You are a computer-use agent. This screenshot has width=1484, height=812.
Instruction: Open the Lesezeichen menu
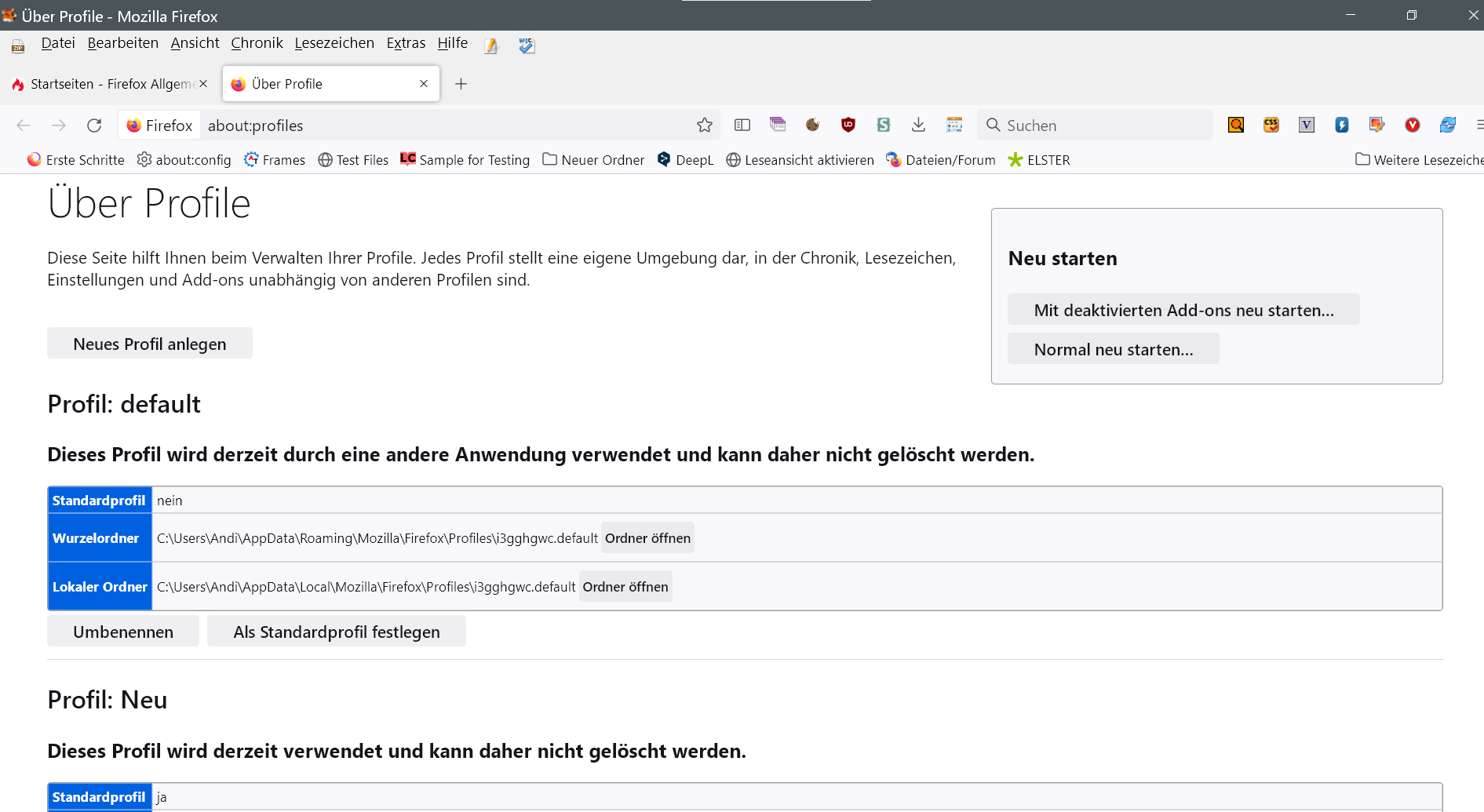point(334,43)
